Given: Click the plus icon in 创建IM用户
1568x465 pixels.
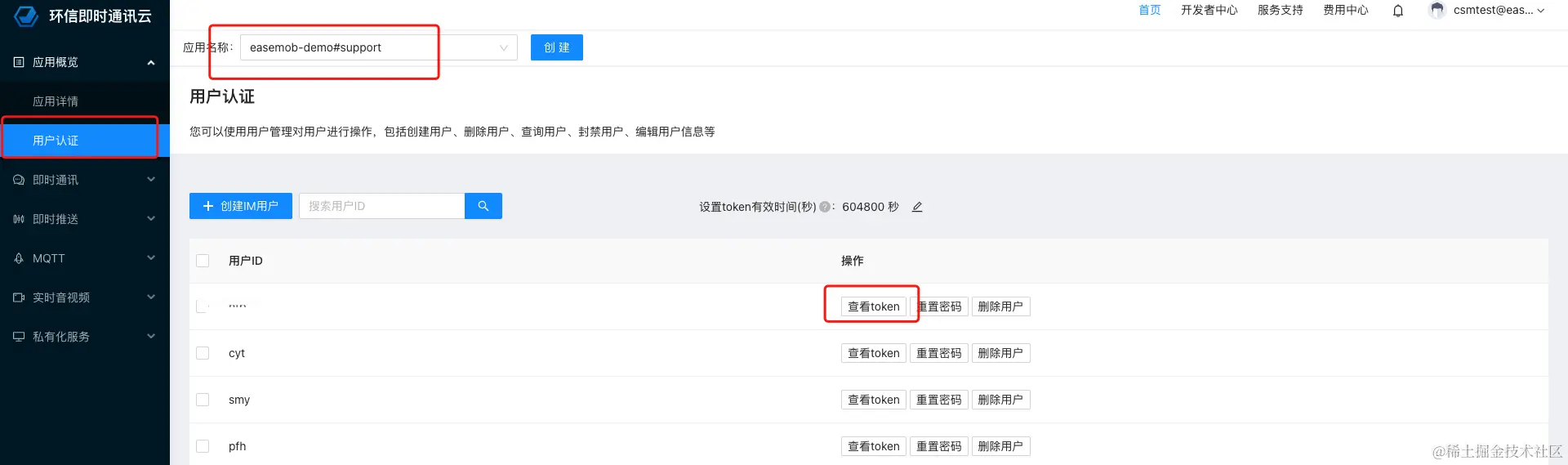Looking at the screenshot, I should 208,206.
